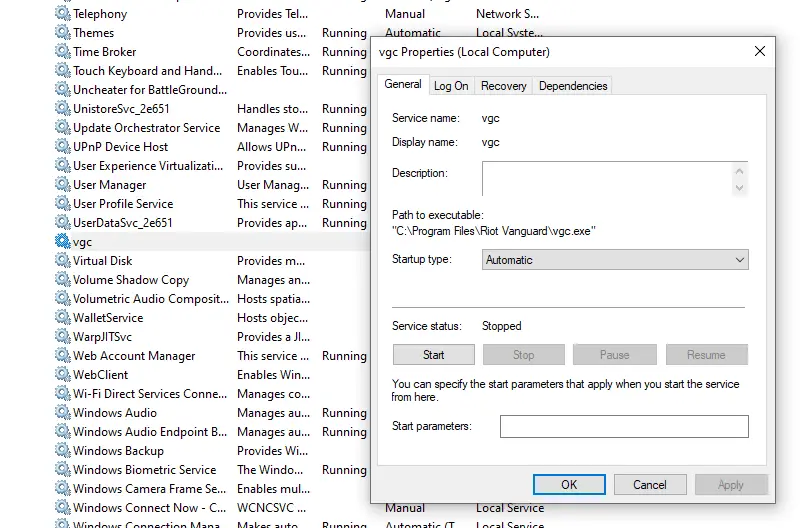Click the 'Manages co...' description of Wi-Fi Direct

273,393
